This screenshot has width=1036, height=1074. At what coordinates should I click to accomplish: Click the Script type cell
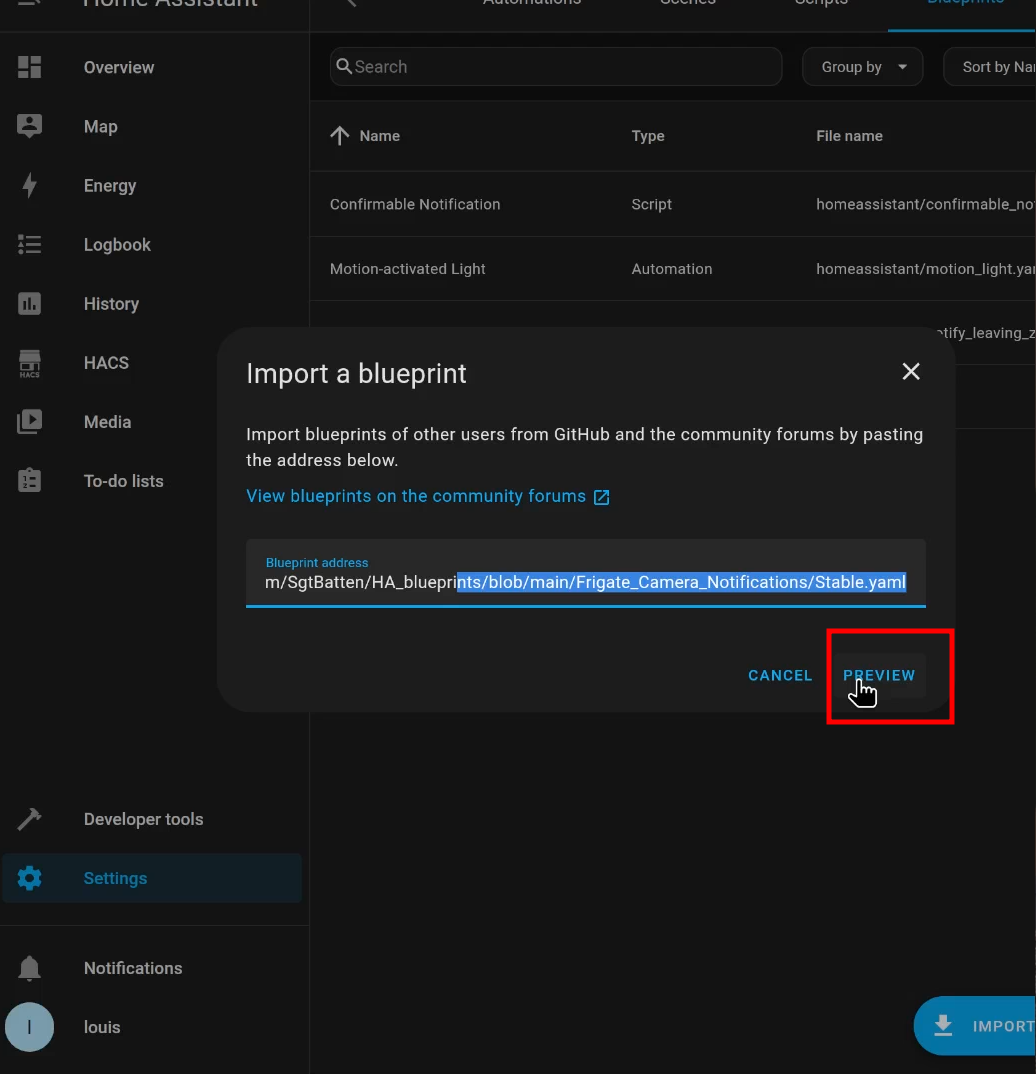(651, 204)
